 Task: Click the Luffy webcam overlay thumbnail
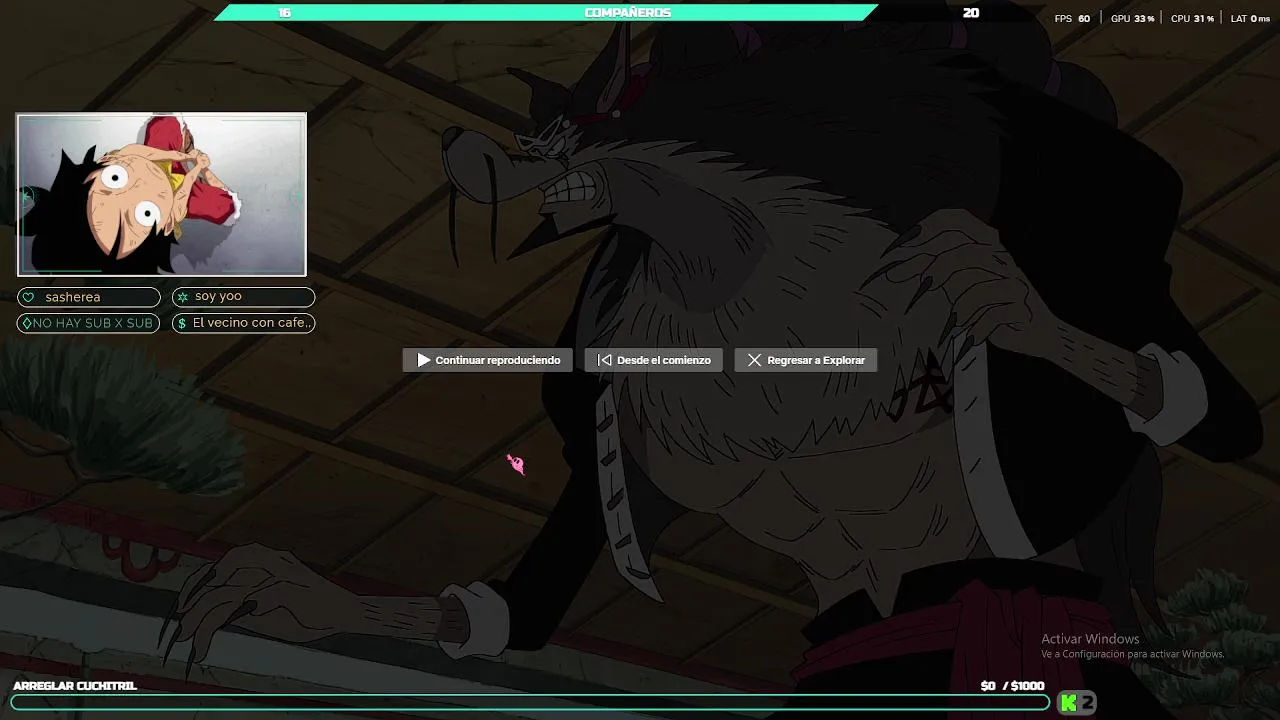click(161, 194)
